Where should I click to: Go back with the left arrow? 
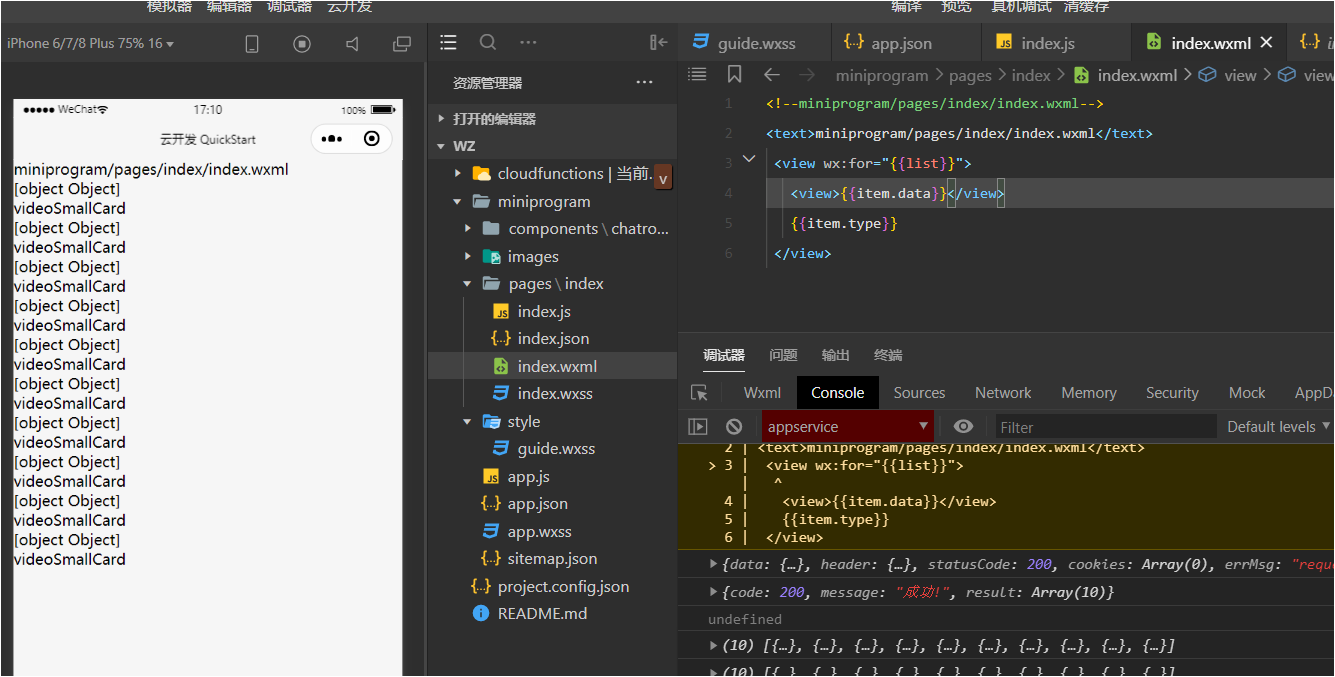click(x=771, y=74)
